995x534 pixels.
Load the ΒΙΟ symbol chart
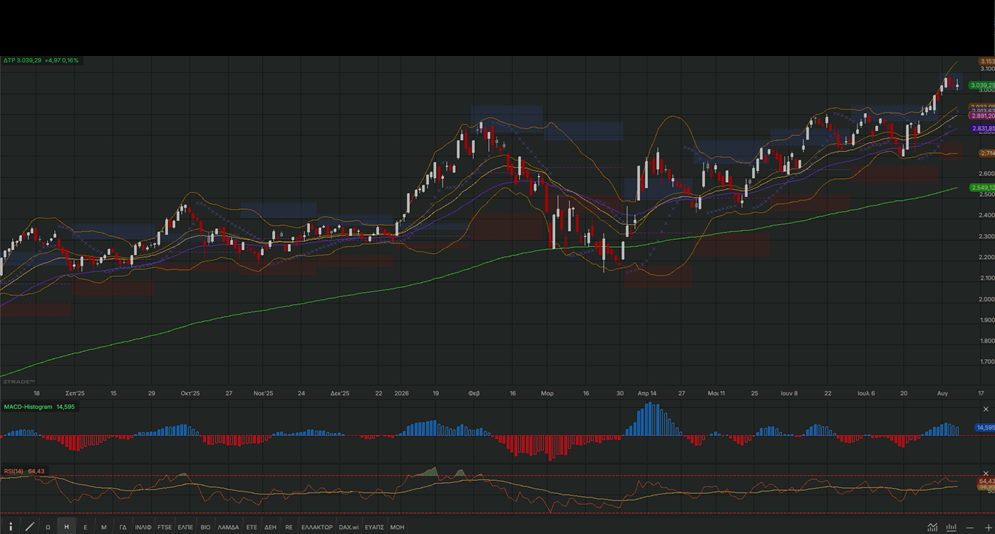click(206, 527)
